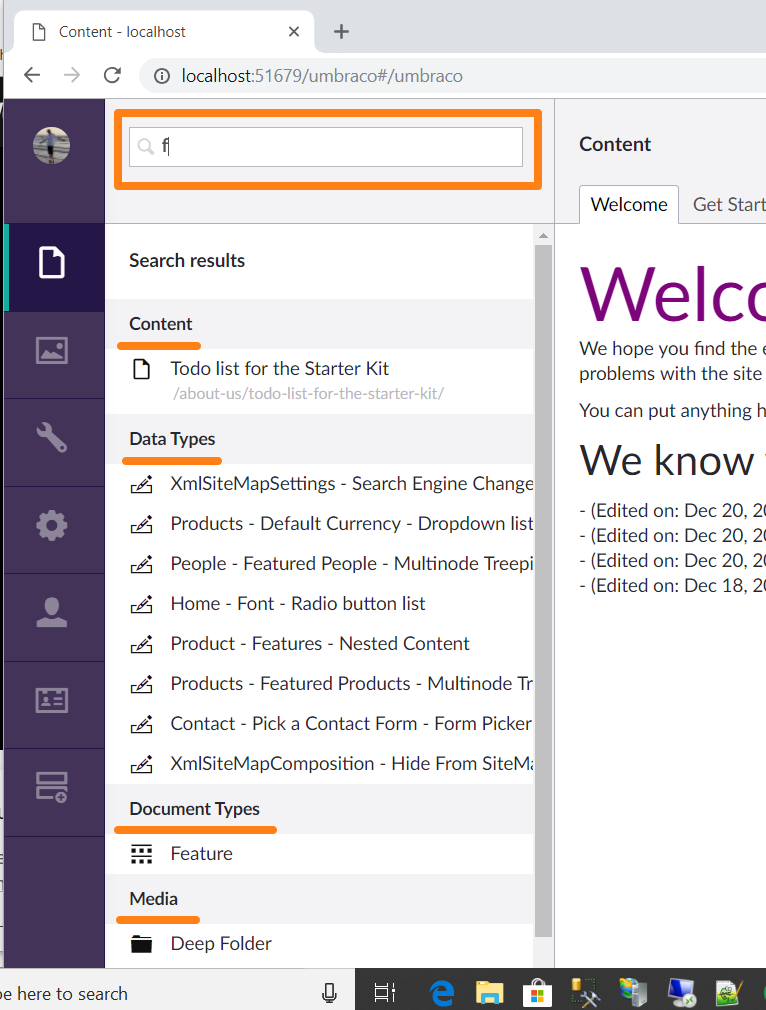Viewport: 766px width, 1010px height.
Task: Open a new browser tab
Action: 341,32
